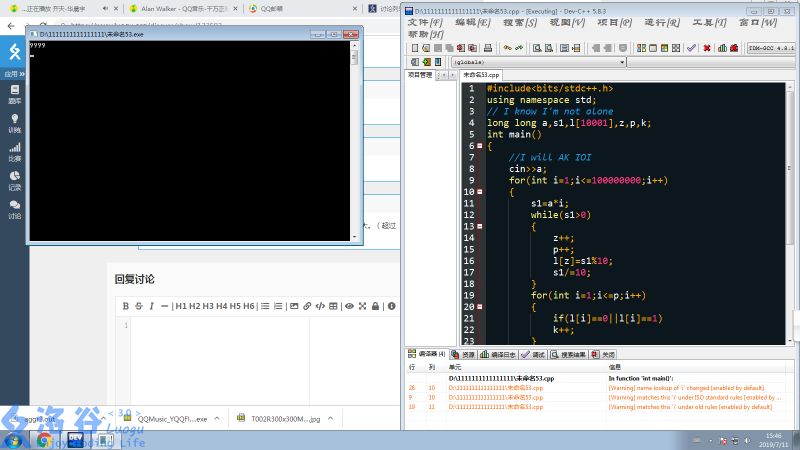Switch to the 编译日志 tab
Image resolution: width=800 pixels, height=450 pixels.
click(498, 354)
